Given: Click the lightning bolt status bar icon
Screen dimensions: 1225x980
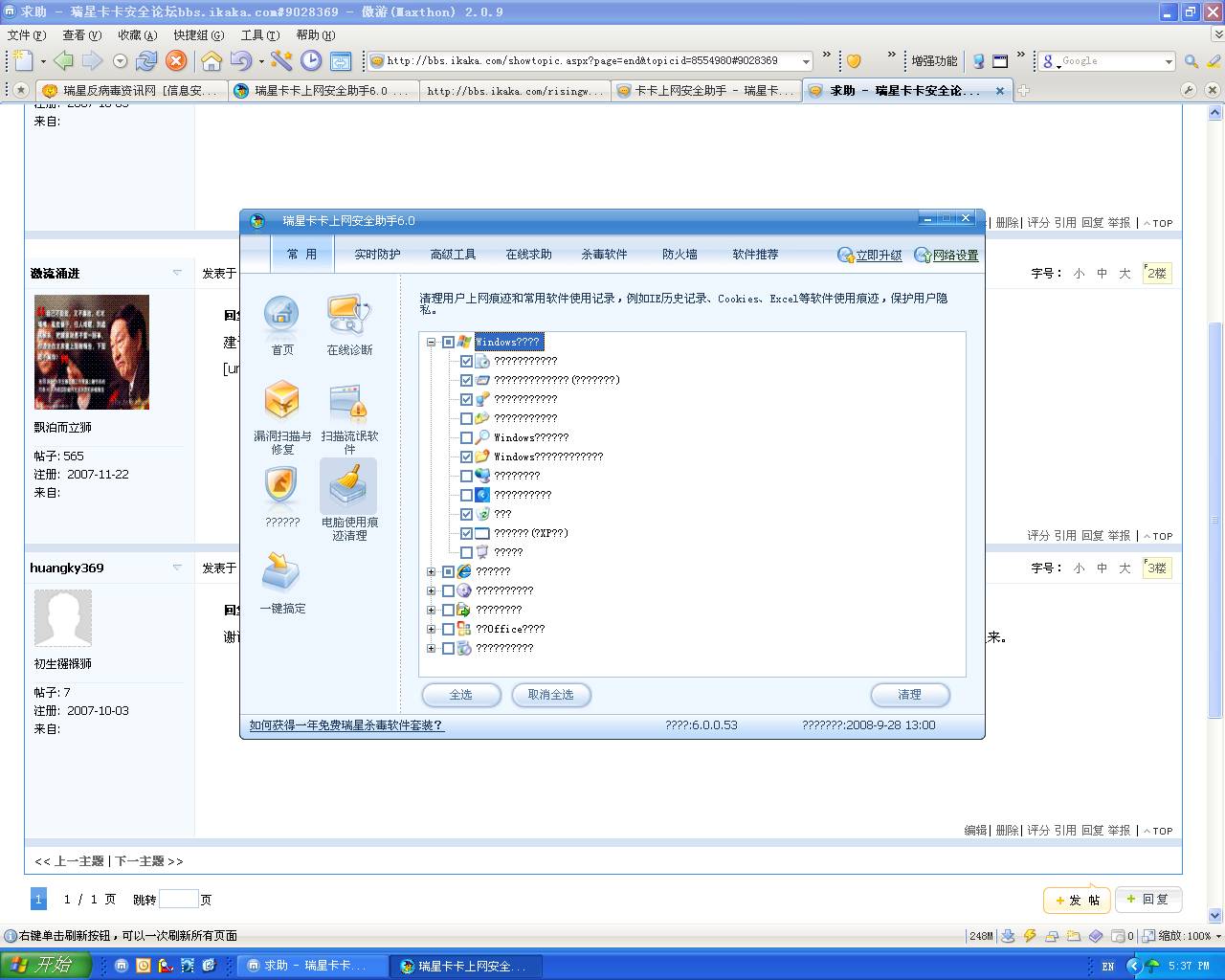Looking at the screenshot, I should [1030, 936].
